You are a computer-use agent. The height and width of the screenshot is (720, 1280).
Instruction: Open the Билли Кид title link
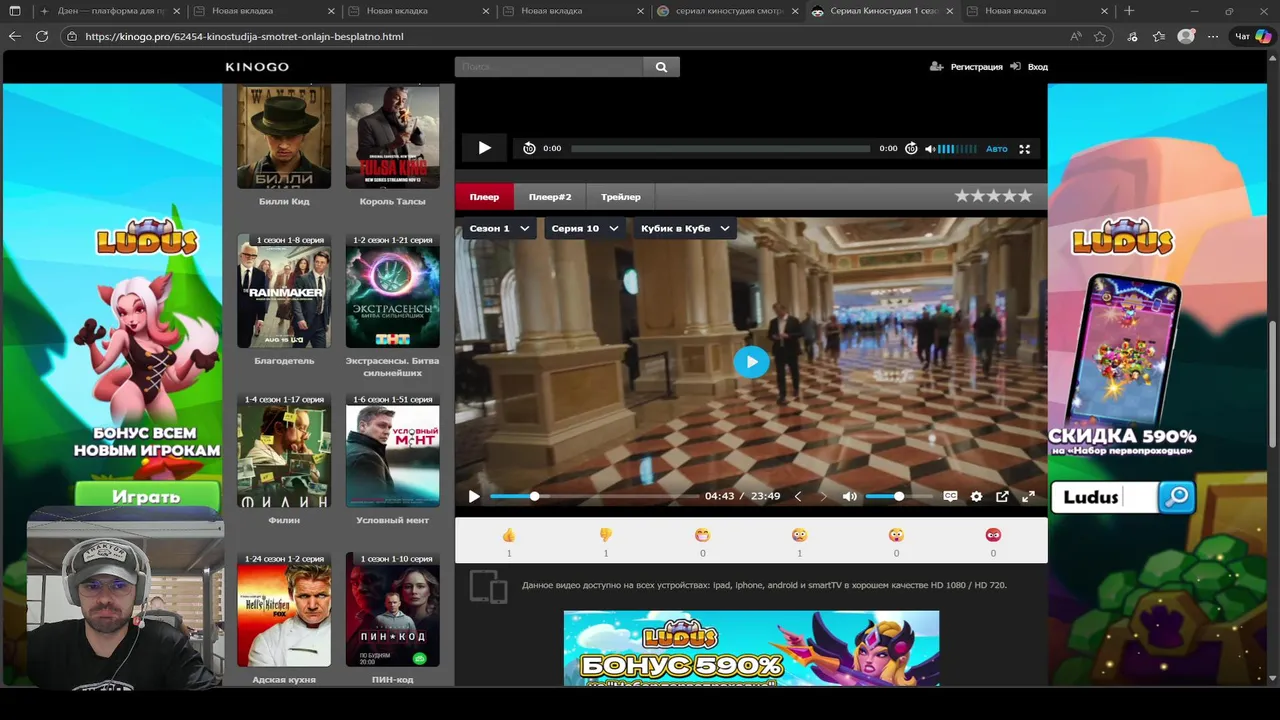(284, 201)
